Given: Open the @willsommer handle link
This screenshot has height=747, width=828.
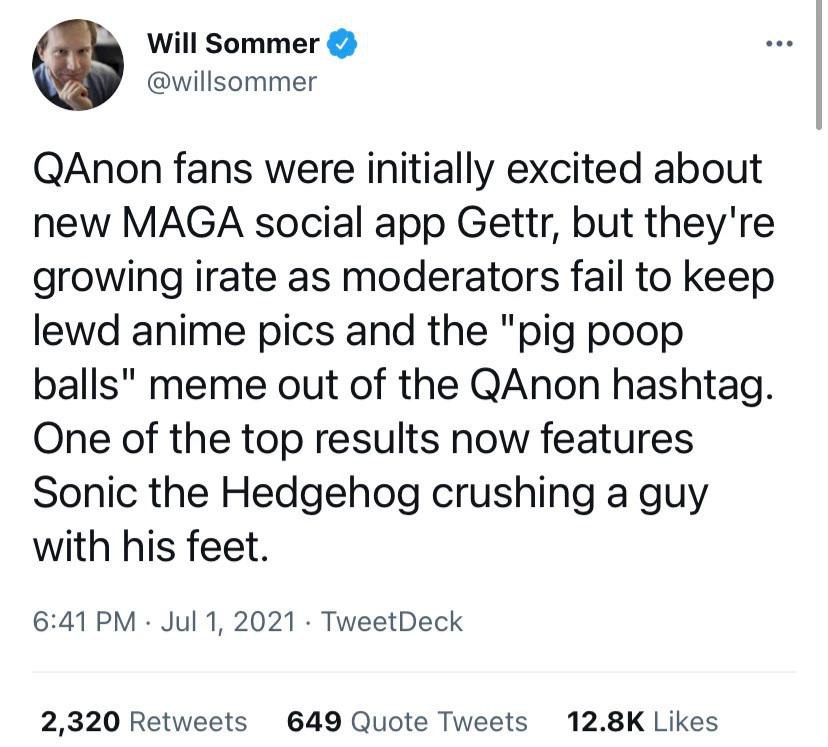Looking at the screenshot, I should (231, 81).
